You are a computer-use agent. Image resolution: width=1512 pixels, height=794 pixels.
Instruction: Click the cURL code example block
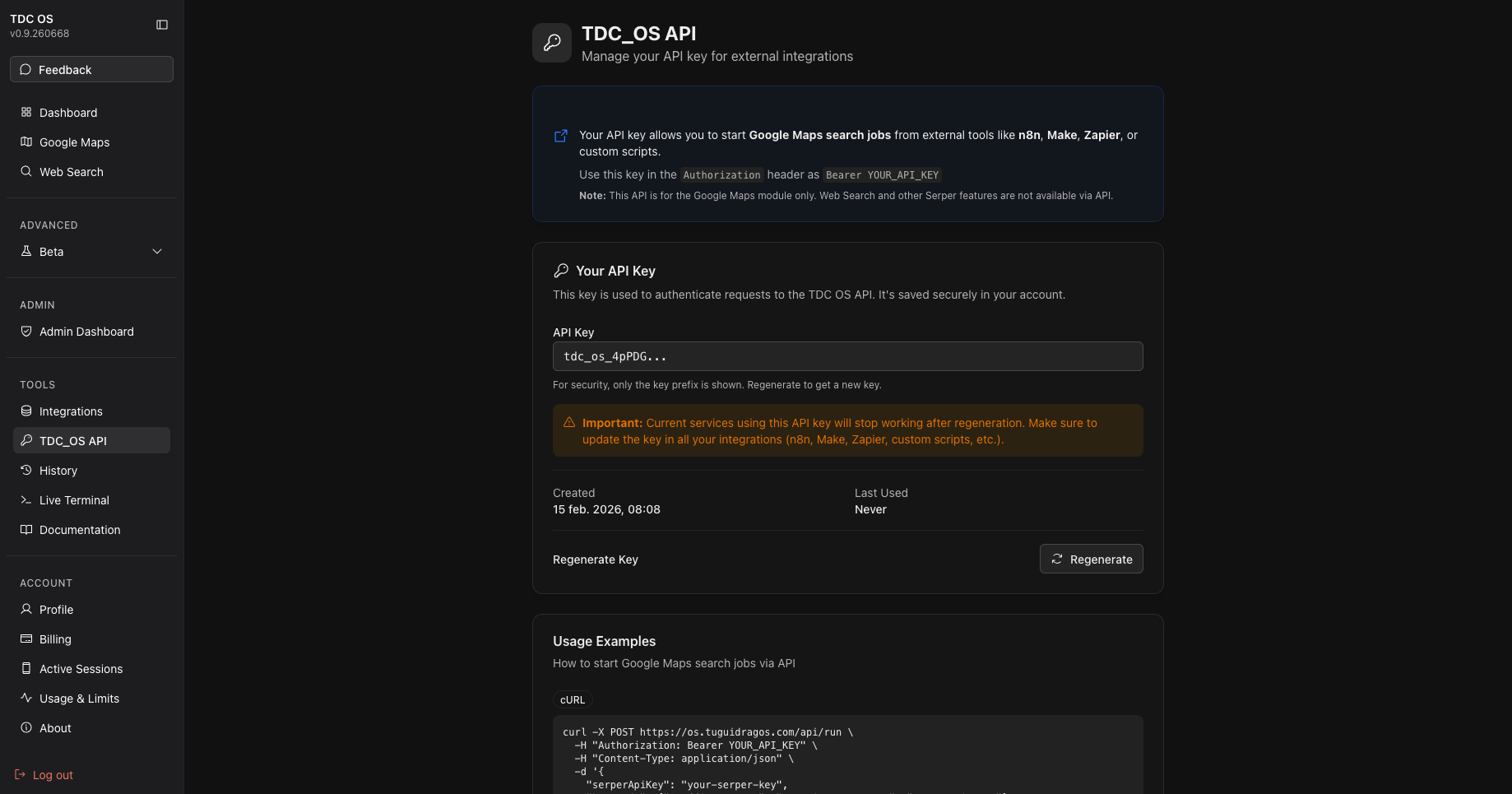tap(847, 755)
